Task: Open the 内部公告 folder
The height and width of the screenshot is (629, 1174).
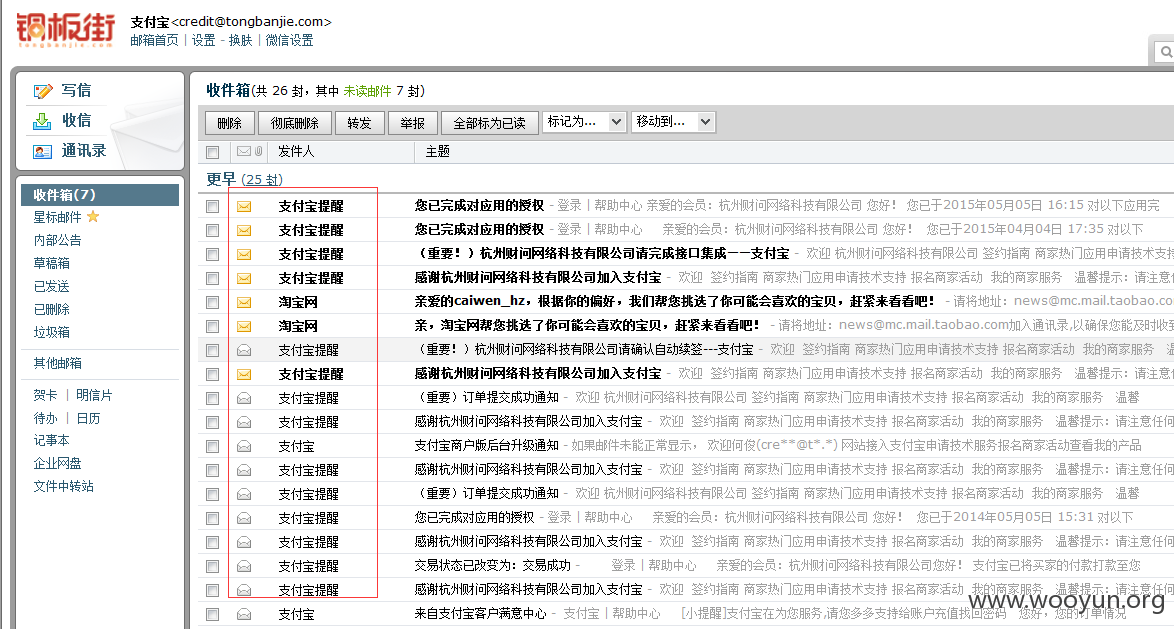Action: (58, 240)
